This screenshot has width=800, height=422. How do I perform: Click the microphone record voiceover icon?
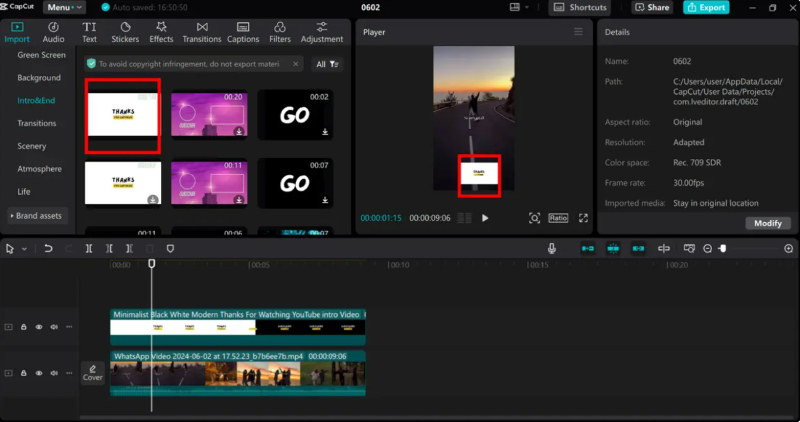(551, 248)
